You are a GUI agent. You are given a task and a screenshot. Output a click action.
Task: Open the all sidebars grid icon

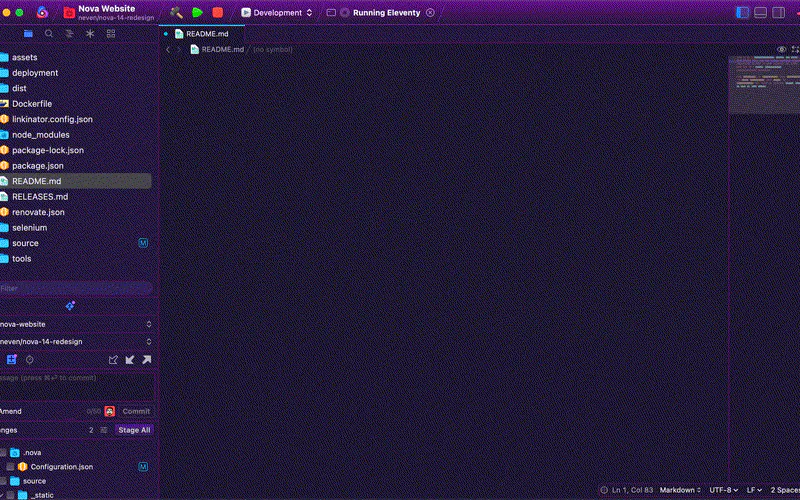[x=111, y=34]
